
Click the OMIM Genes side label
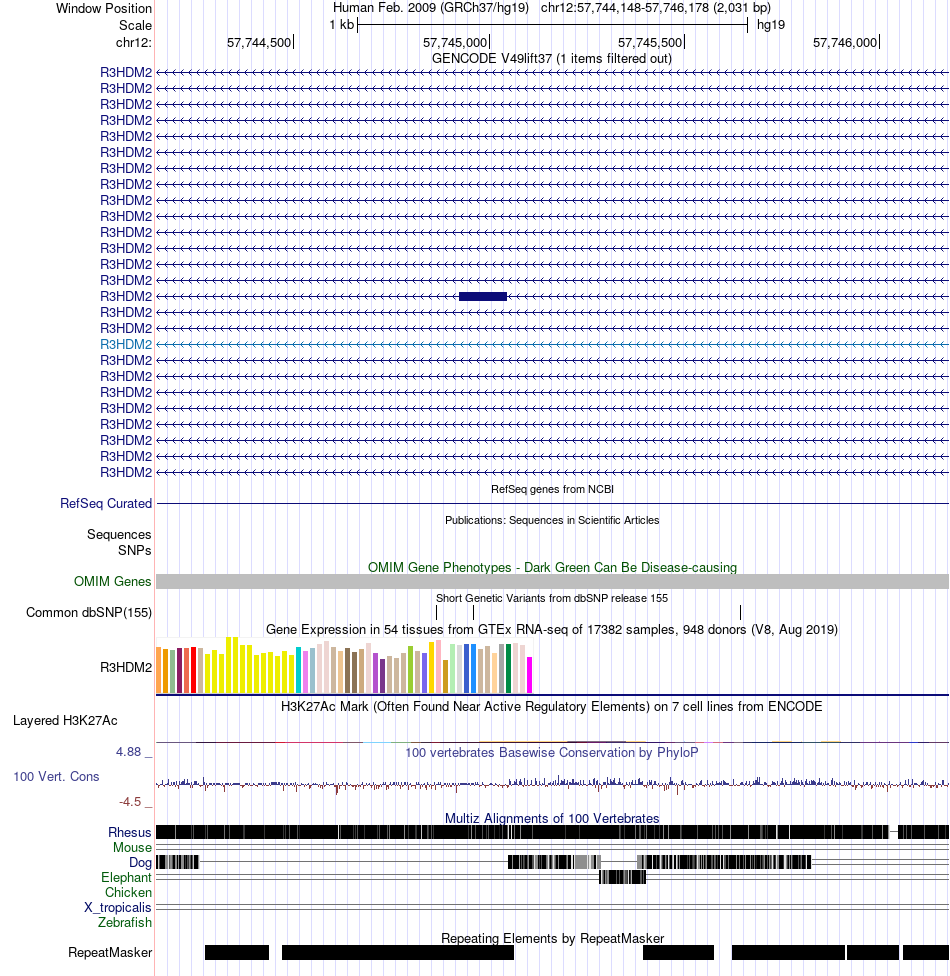click(113, 581)
